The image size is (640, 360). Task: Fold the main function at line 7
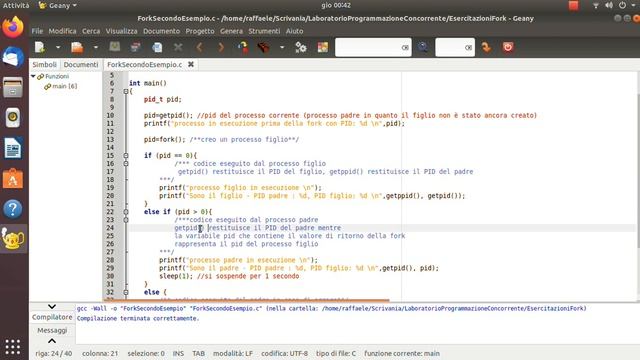click(x=126, y=91)
